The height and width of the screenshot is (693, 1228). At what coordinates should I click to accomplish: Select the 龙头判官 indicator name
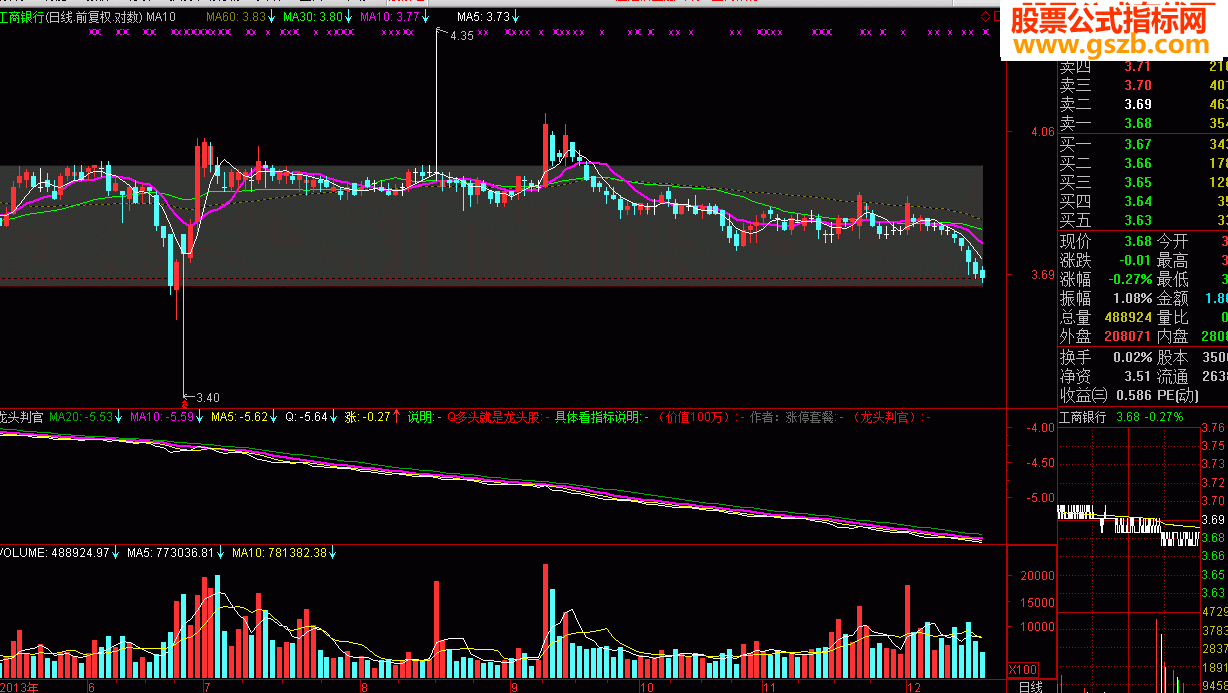pos(21,417)
